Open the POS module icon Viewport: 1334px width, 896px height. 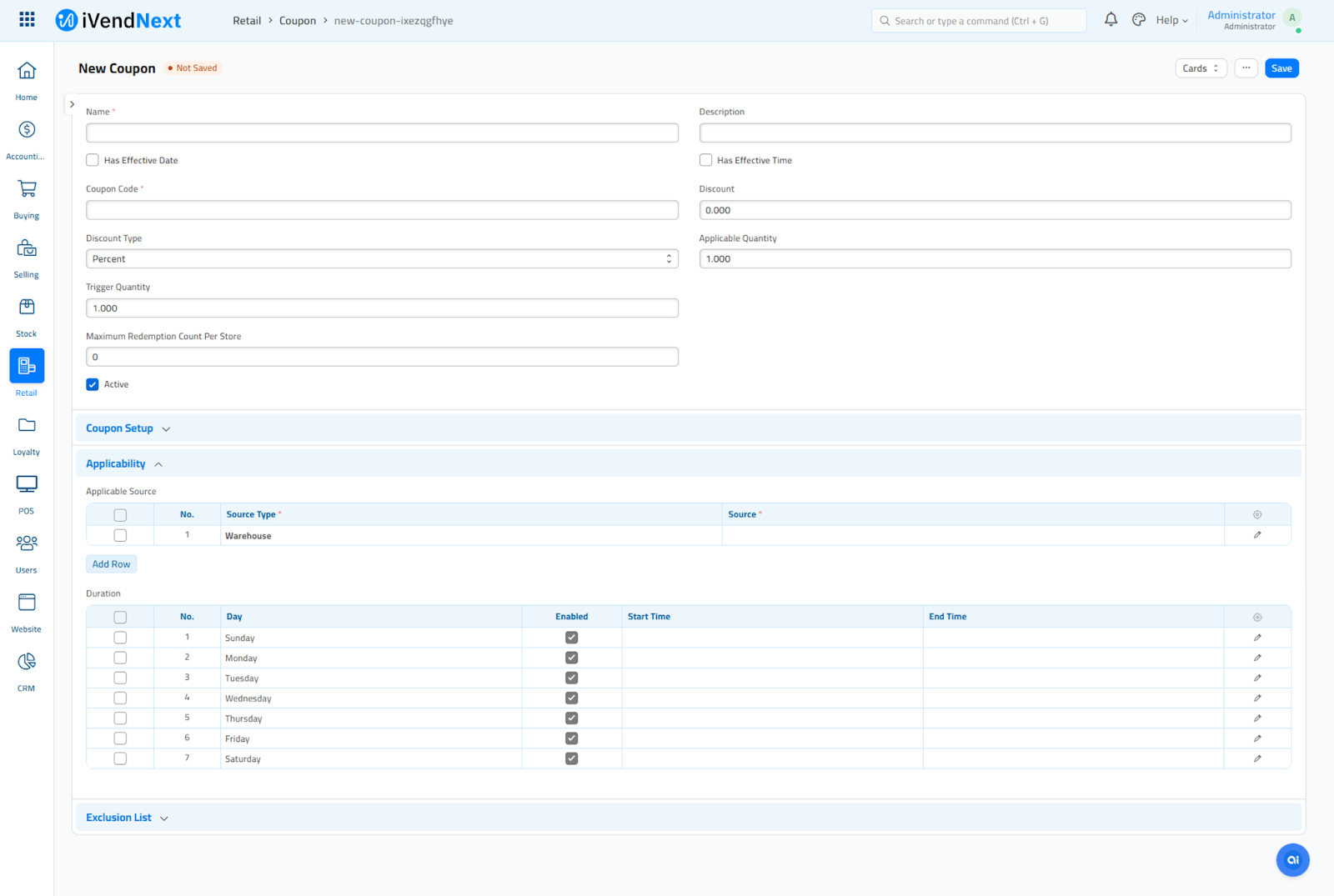pos(27,484)
